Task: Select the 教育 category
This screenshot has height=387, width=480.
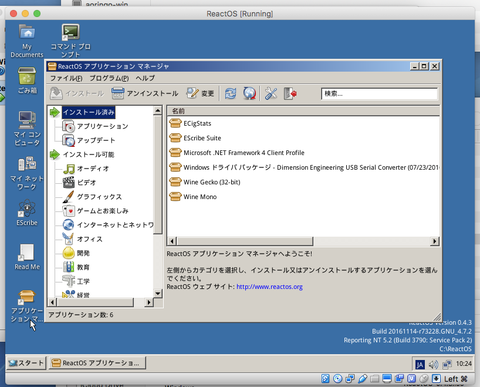Action: [83, 267]
